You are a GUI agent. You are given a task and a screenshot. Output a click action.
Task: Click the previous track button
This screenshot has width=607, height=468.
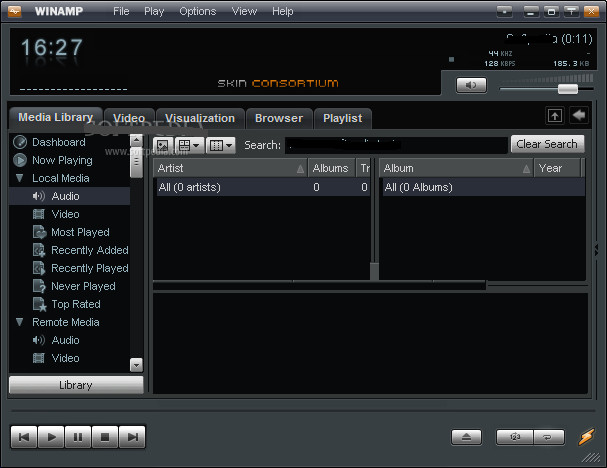click(x=24, y=437)
